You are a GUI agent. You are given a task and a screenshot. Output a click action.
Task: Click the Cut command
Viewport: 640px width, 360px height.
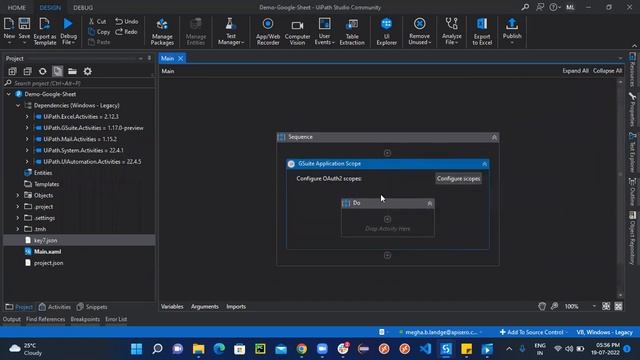(98, 21)
